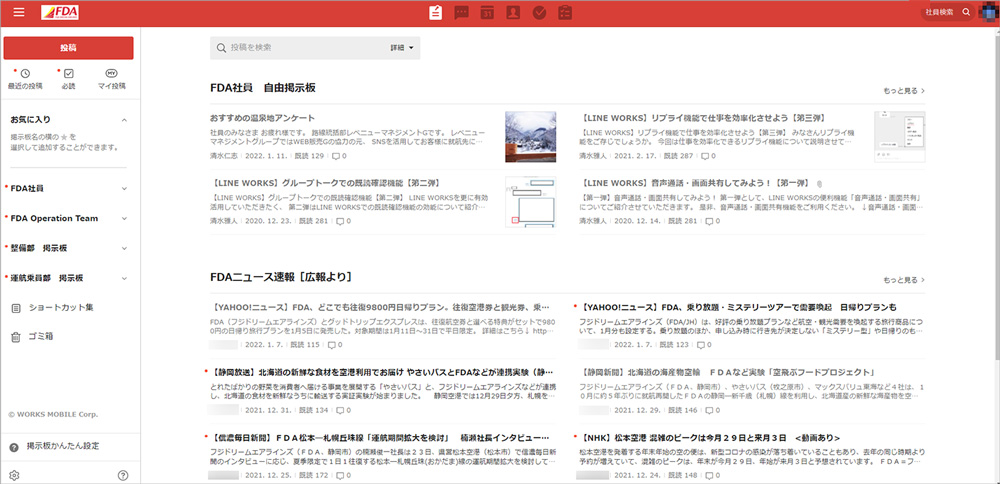Open the contacts address book icon
Viewport: 1000px width, 484px height.
pyautogui.click(x=513, y=13)
